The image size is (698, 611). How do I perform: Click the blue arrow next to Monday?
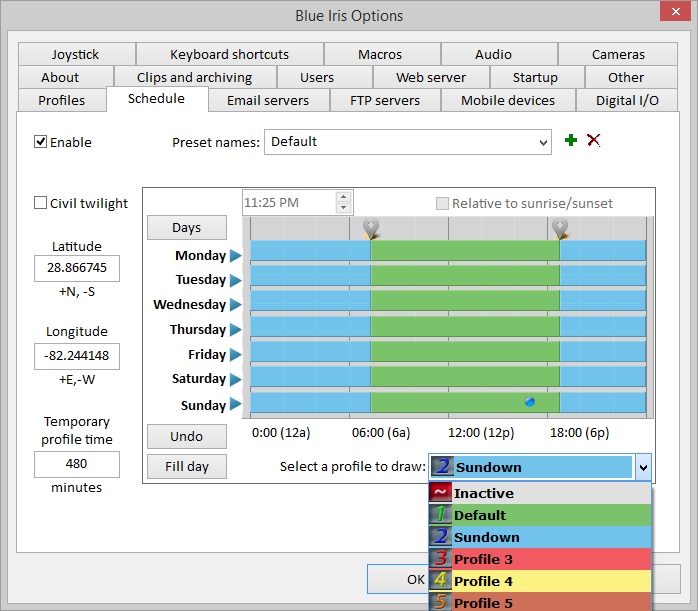(235, 255)
